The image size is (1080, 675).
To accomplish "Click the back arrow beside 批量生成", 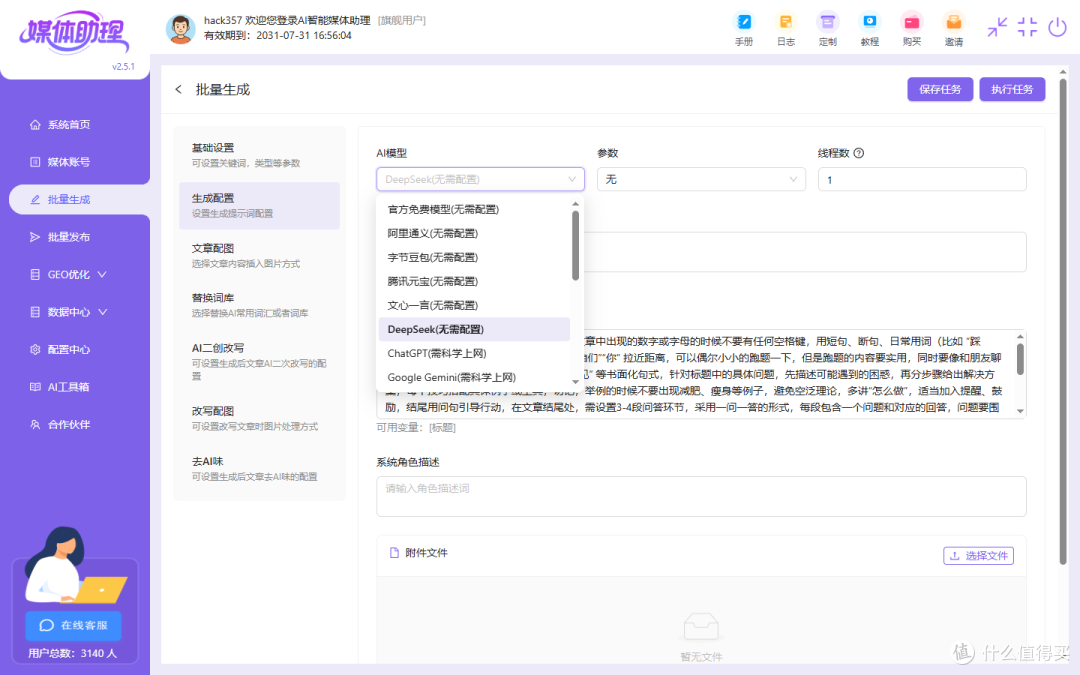I will coord(178,90).
